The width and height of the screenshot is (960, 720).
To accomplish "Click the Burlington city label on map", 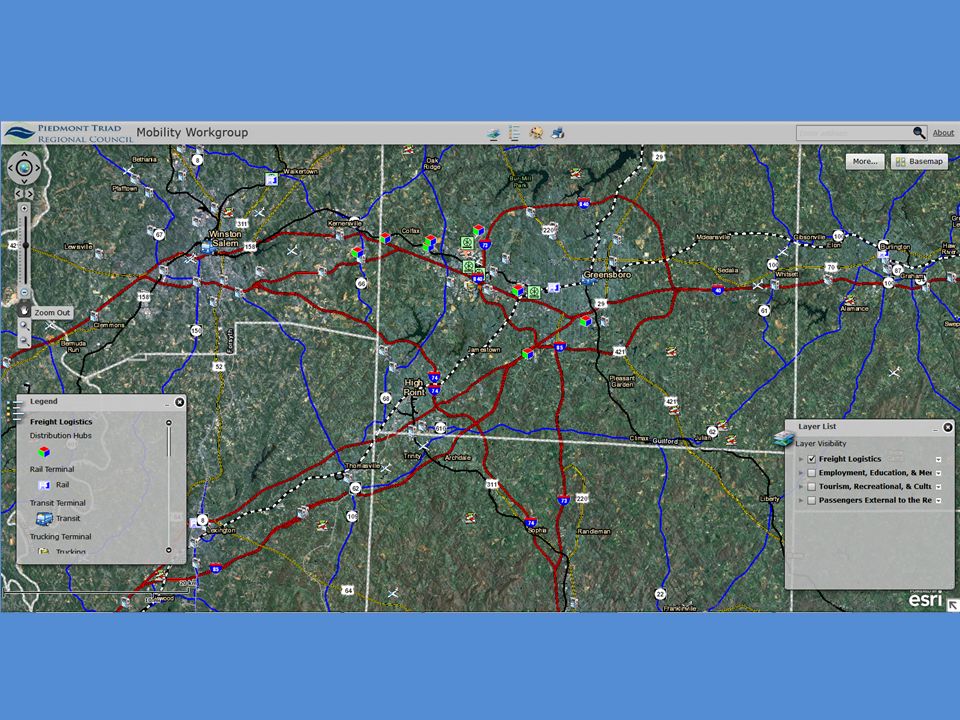I will 895,246.
